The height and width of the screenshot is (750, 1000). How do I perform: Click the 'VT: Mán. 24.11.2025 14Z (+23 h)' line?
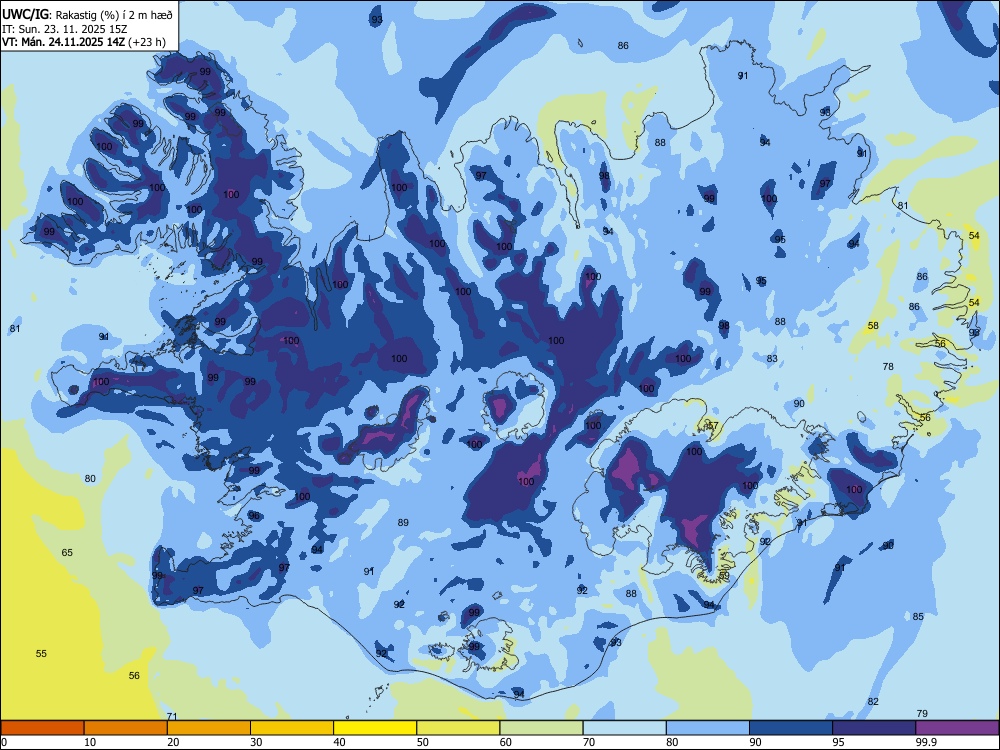tap(84, 42)
